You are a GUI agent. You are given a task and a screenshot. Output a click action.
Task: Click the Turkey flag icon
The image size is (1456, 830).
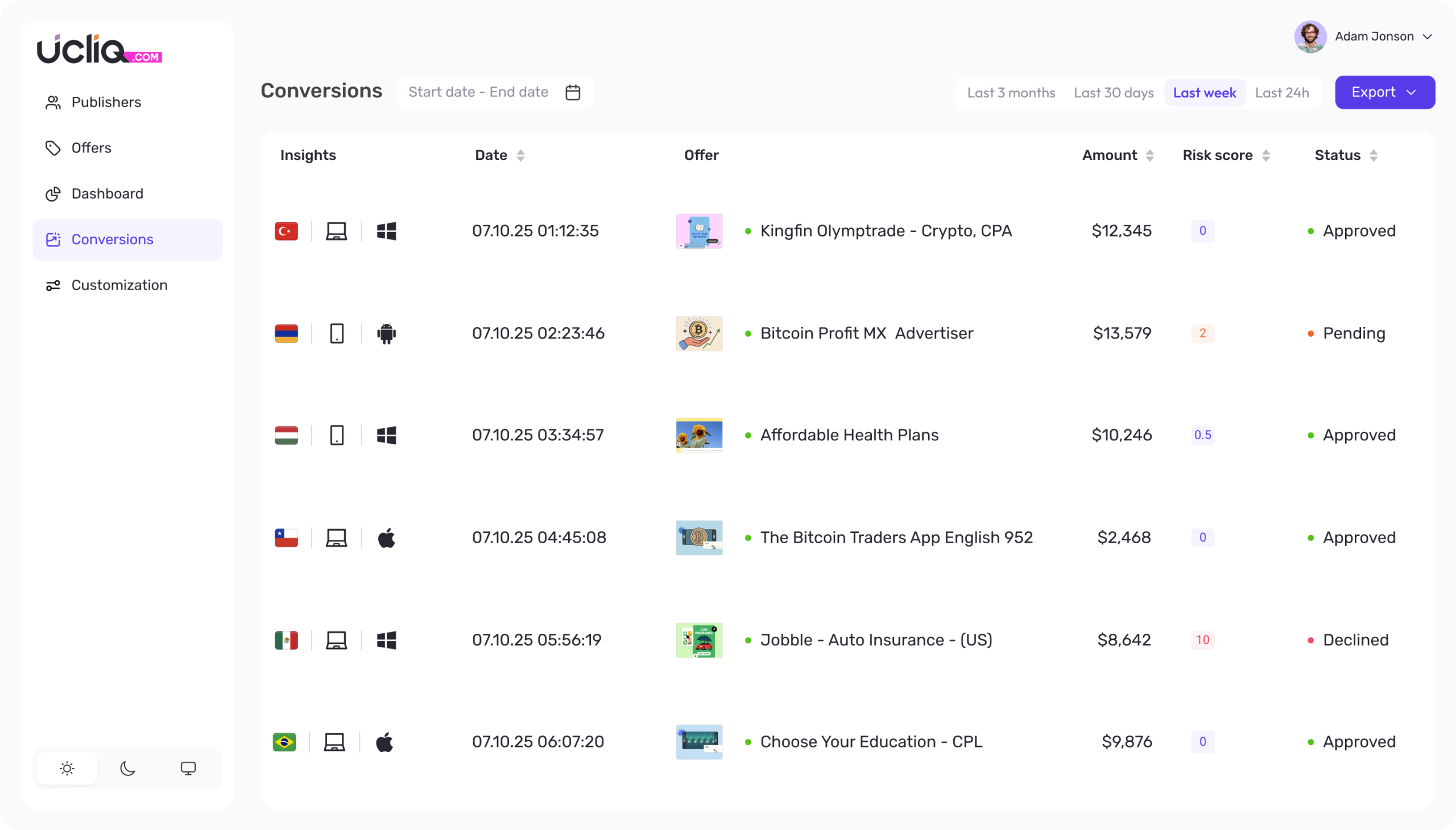[286, 231]
